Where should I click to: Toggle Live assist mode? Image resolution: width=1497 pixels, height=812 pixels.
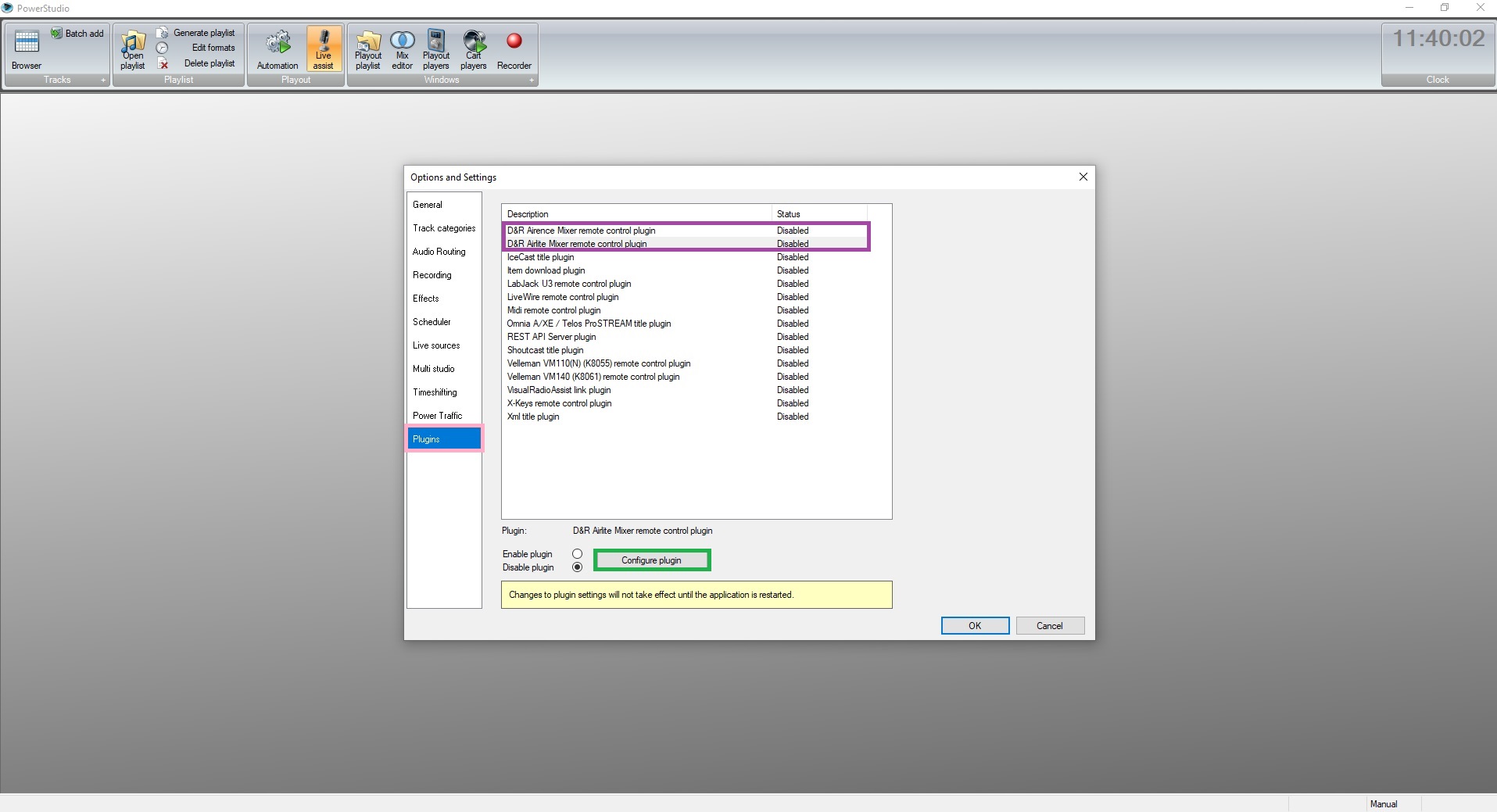[x=324, y=49]
